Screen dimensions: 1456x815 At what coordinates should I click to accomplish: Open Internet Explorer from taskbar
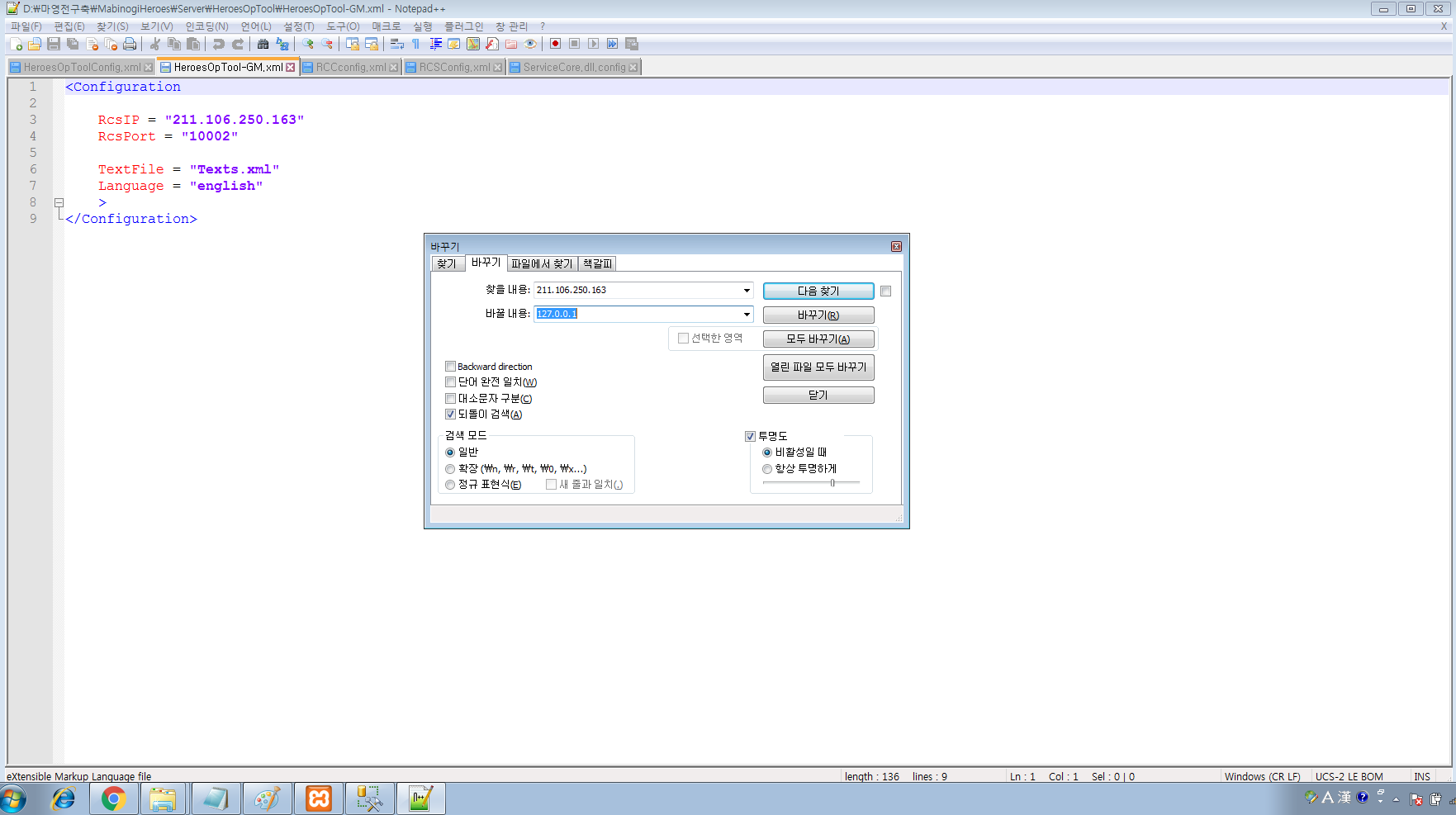(x=64, y=798)
